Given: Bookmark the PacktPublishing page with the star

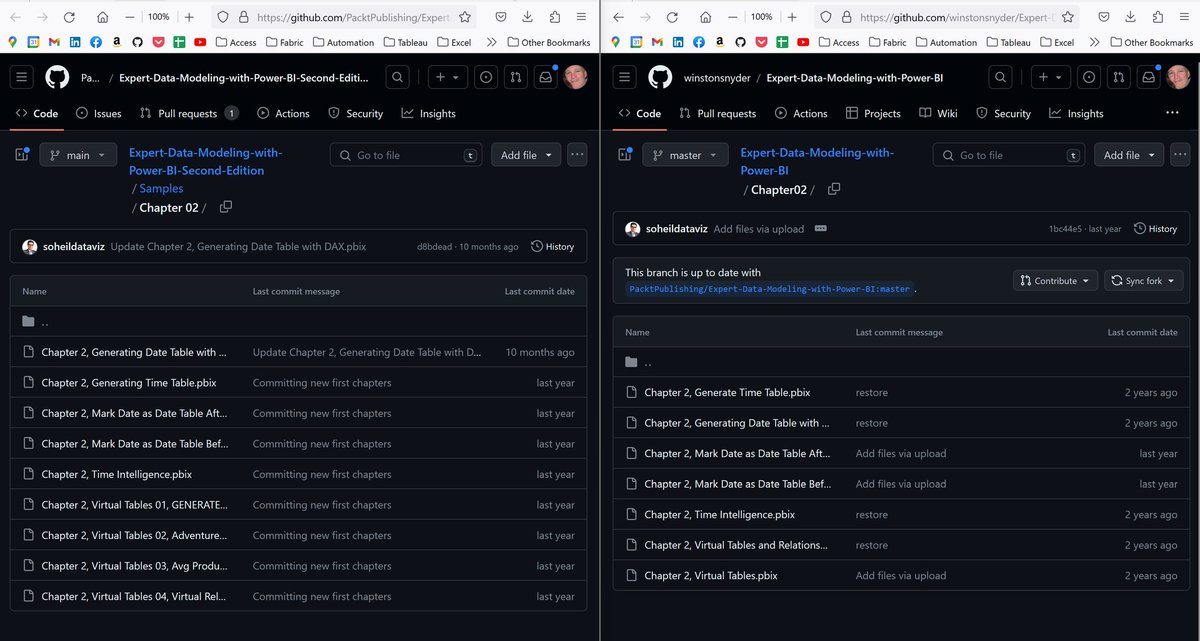Looking at the screenshot, I should point(465,17).
